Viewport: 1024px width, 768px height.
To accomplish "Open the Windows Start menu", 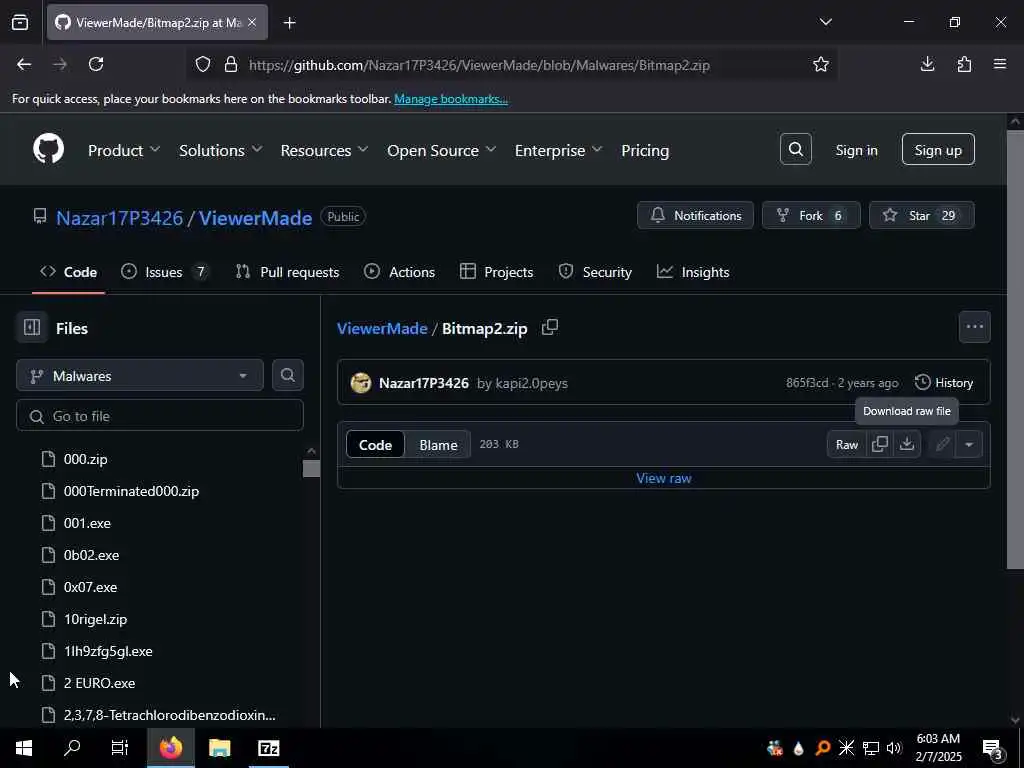I will point(24,748).
